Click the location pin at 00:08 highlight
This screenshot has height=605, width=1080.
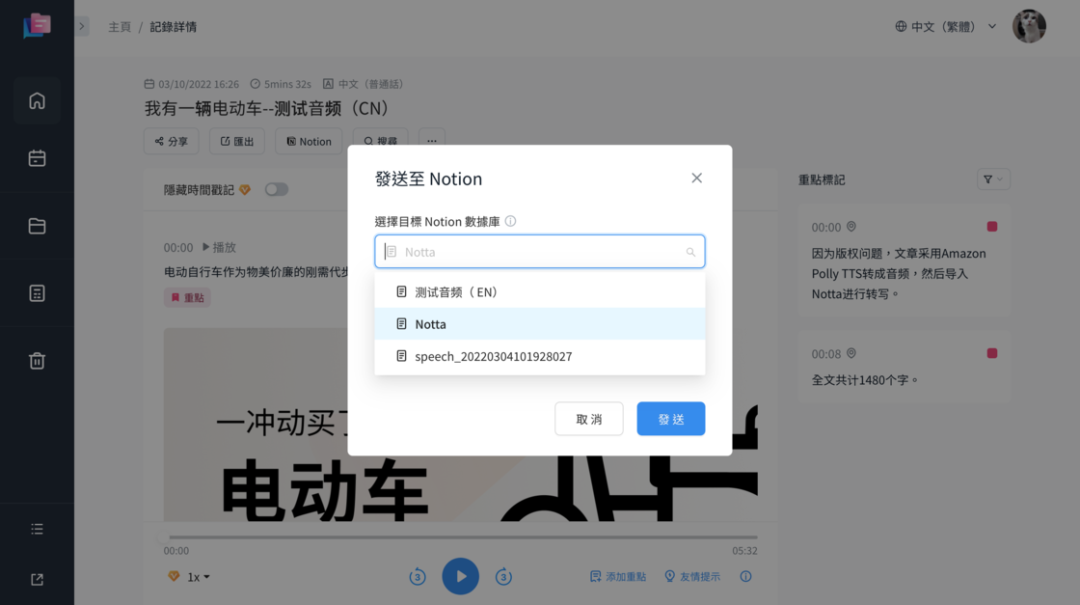pyautogui.click(x=851, y=353)
